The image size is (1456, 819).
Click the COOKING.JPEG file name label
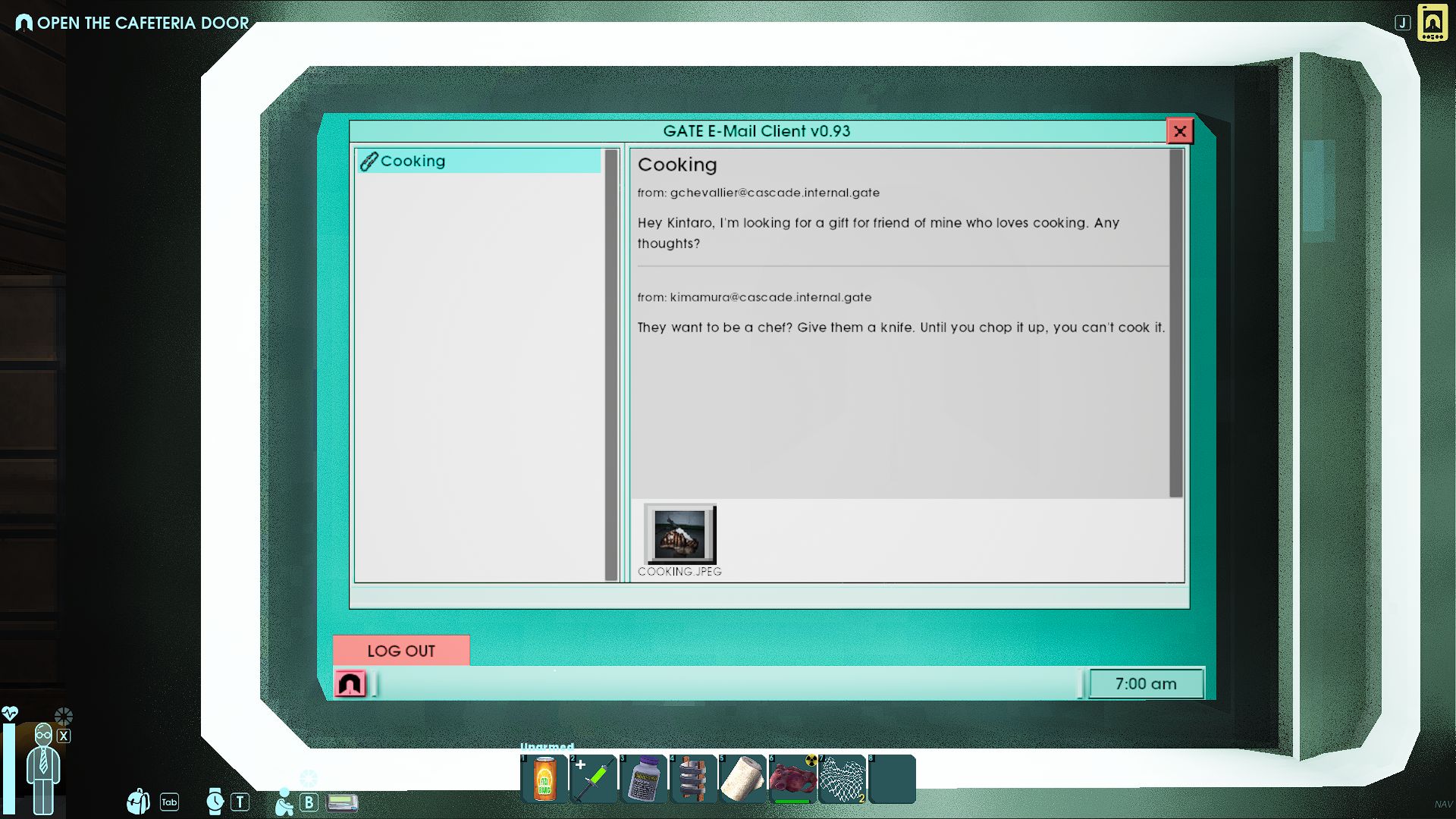pyautogui.click(x=679, y=572)
